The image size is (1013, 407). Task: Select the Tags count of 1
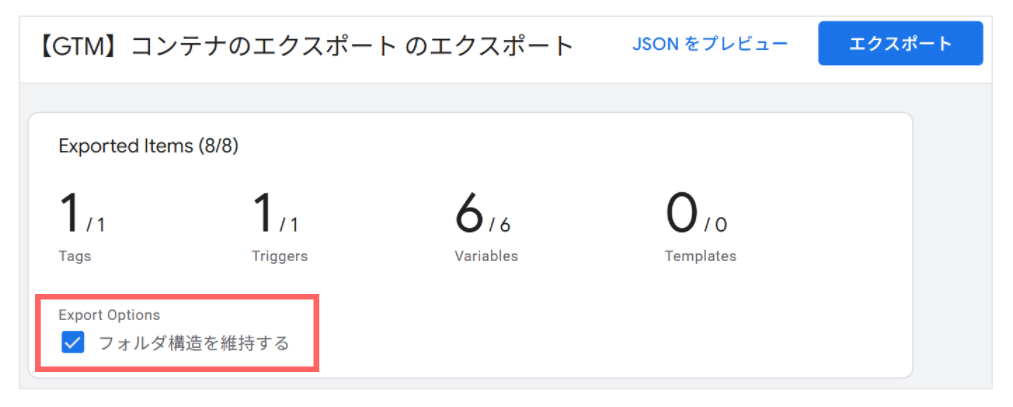(x=70, y=214)
